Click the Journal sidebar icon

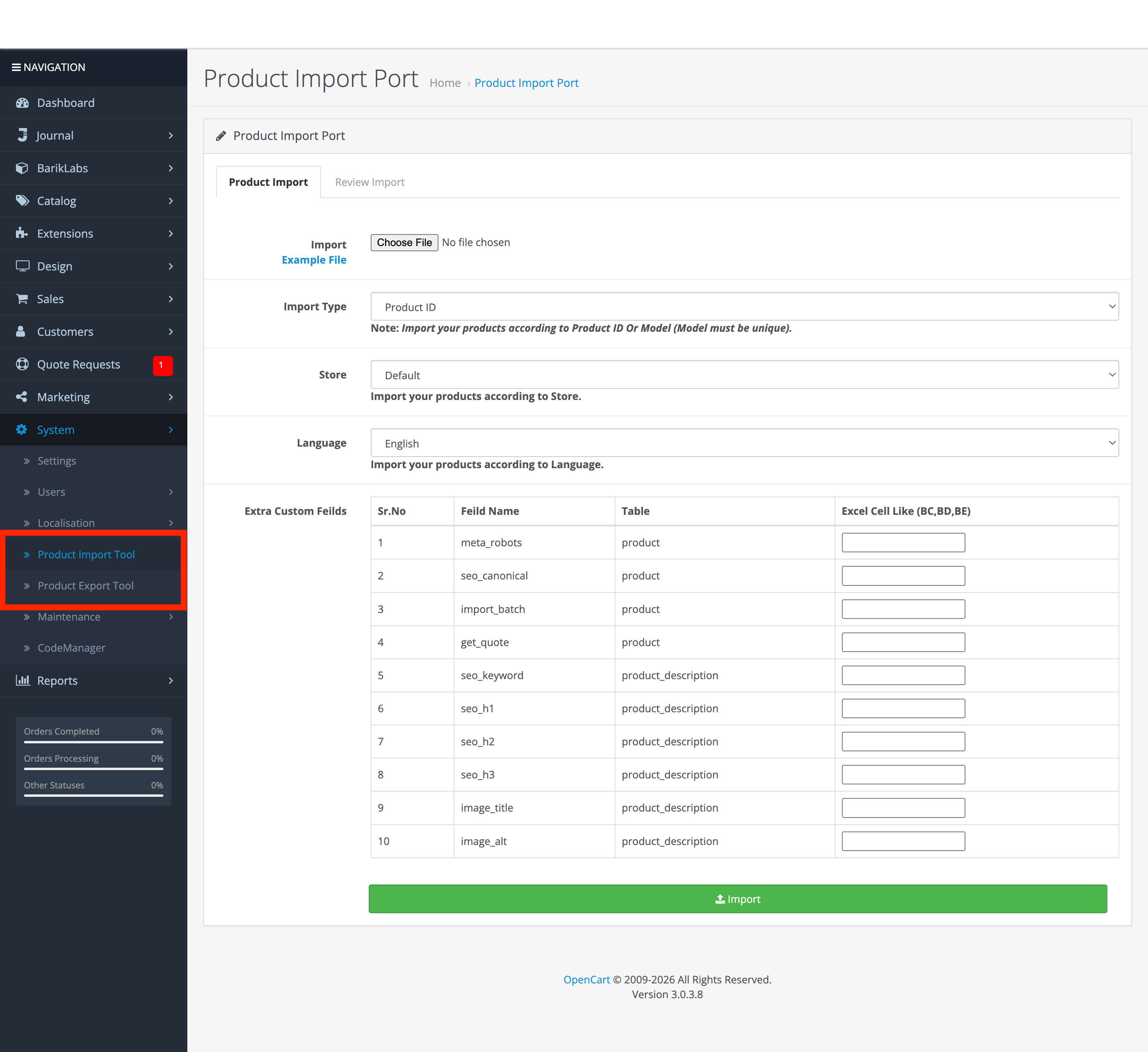pyautogui.click(x=22, y=136)
